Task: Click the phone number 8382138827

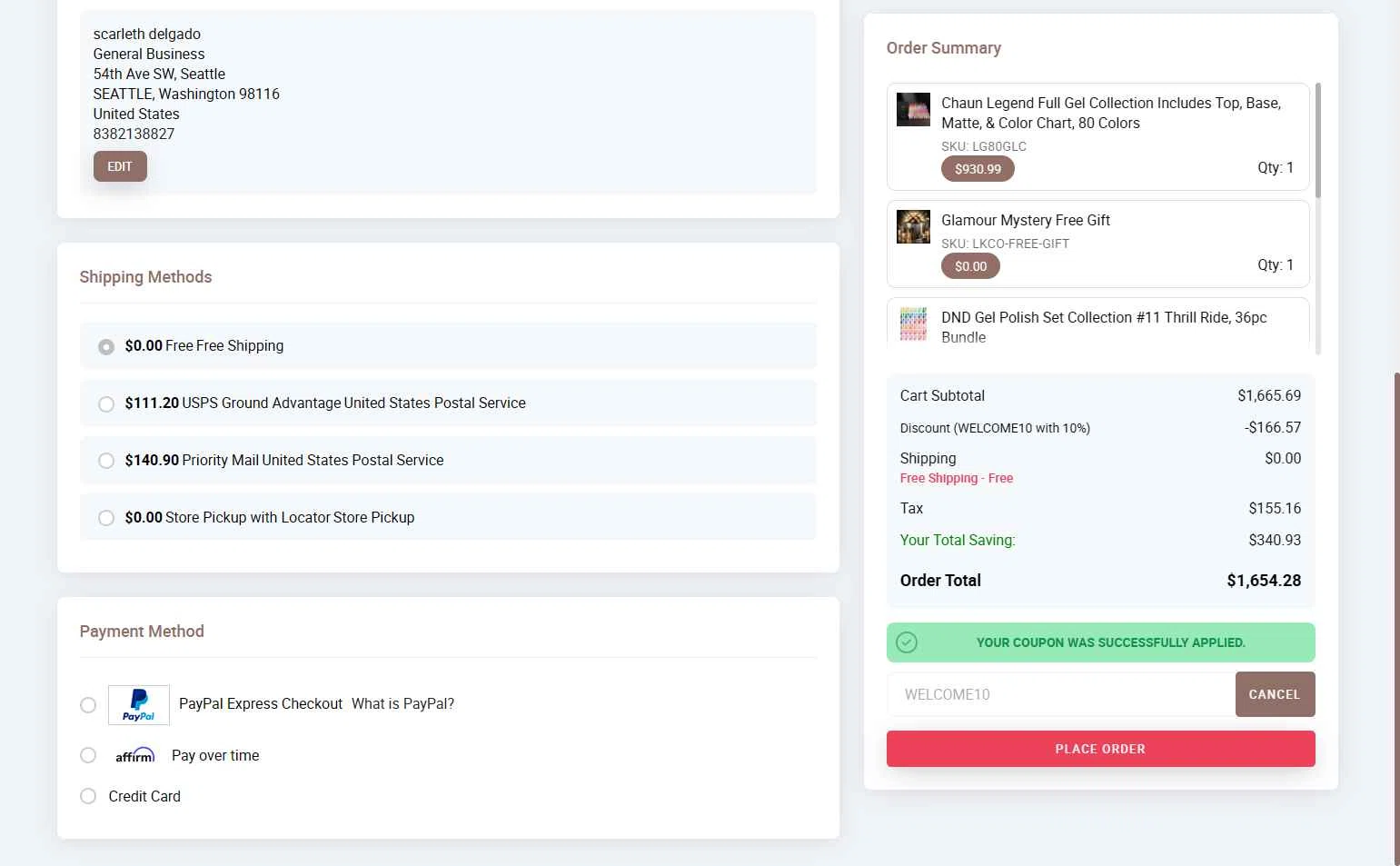Action: click(134, 134)
